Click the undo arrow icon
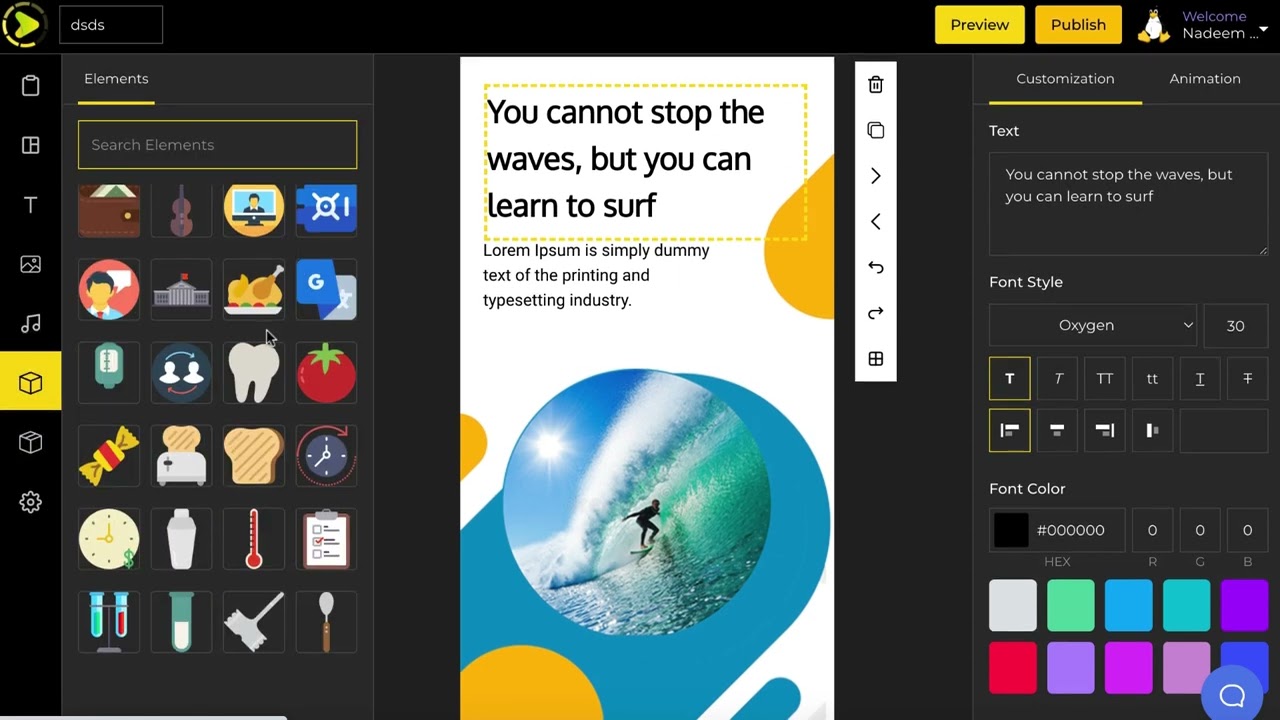This screenshot has height=720, width=1280. [x=875, y=267]
